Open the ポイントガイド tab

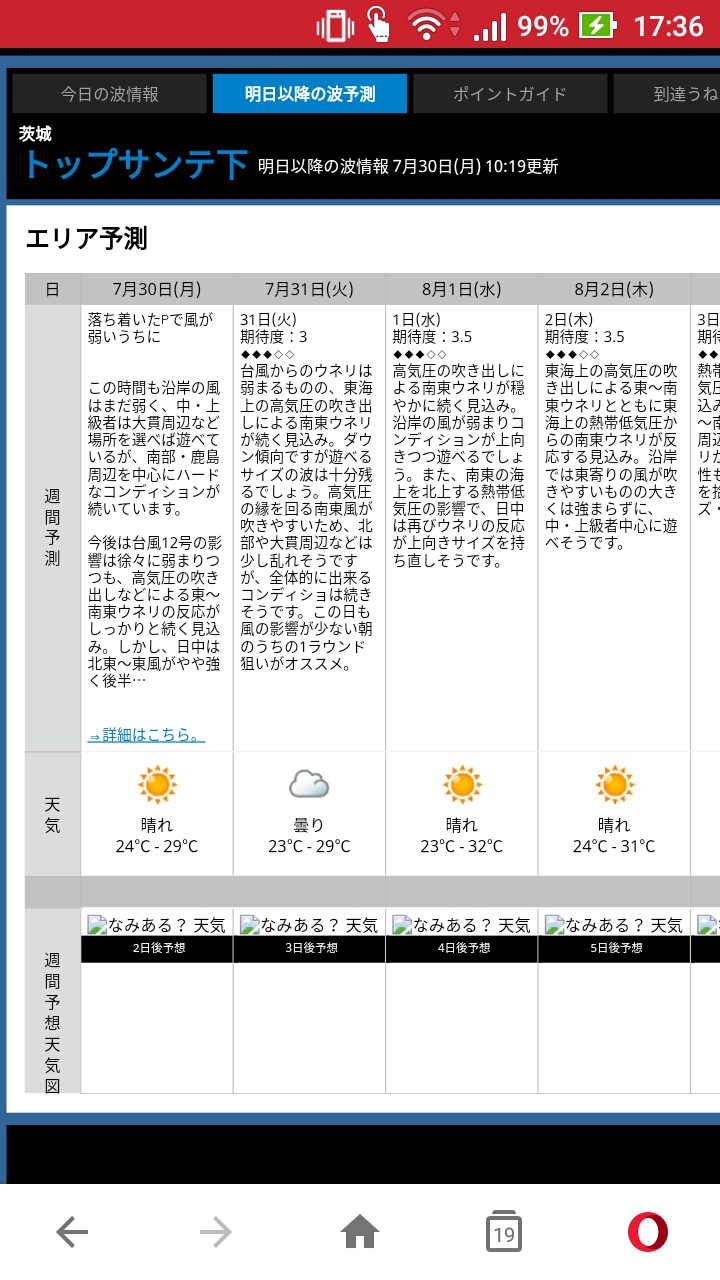pyautogui.click(x=510, y=94)
